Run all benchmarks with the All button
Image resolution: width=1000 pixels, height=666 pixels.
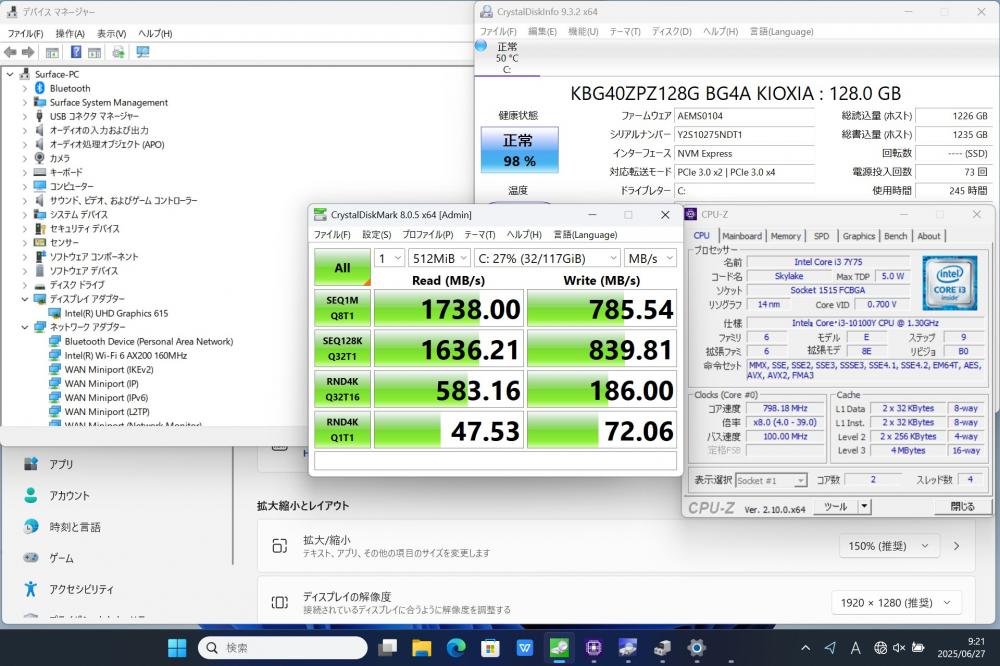[342, 267]
